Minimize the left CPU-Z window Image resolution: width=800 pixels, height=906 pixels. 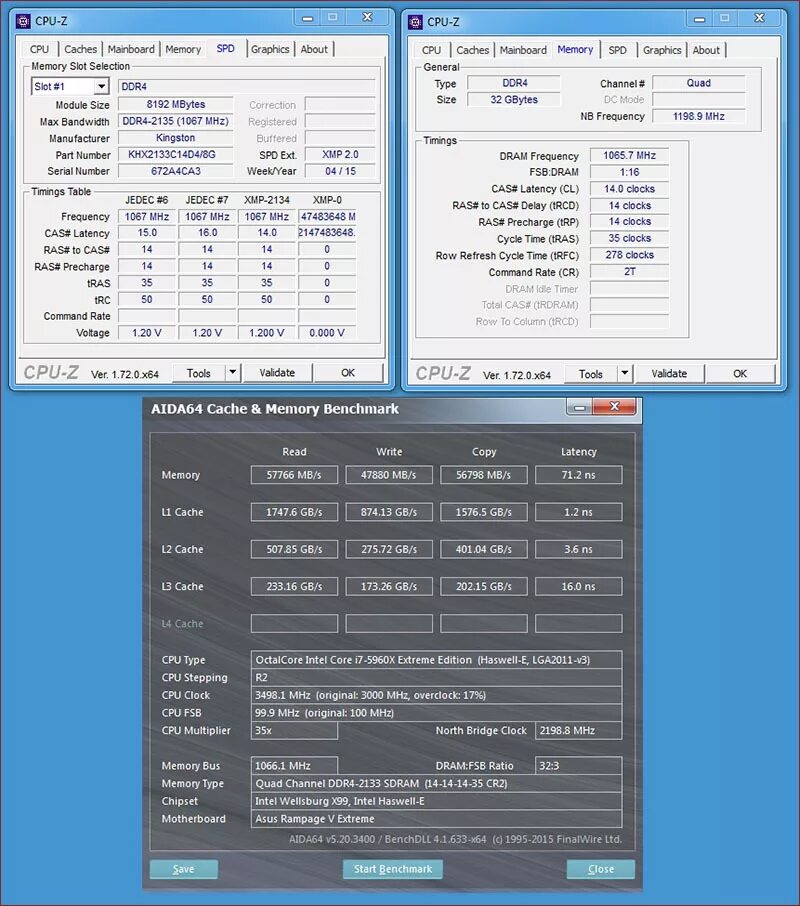[x=308, y=18]
